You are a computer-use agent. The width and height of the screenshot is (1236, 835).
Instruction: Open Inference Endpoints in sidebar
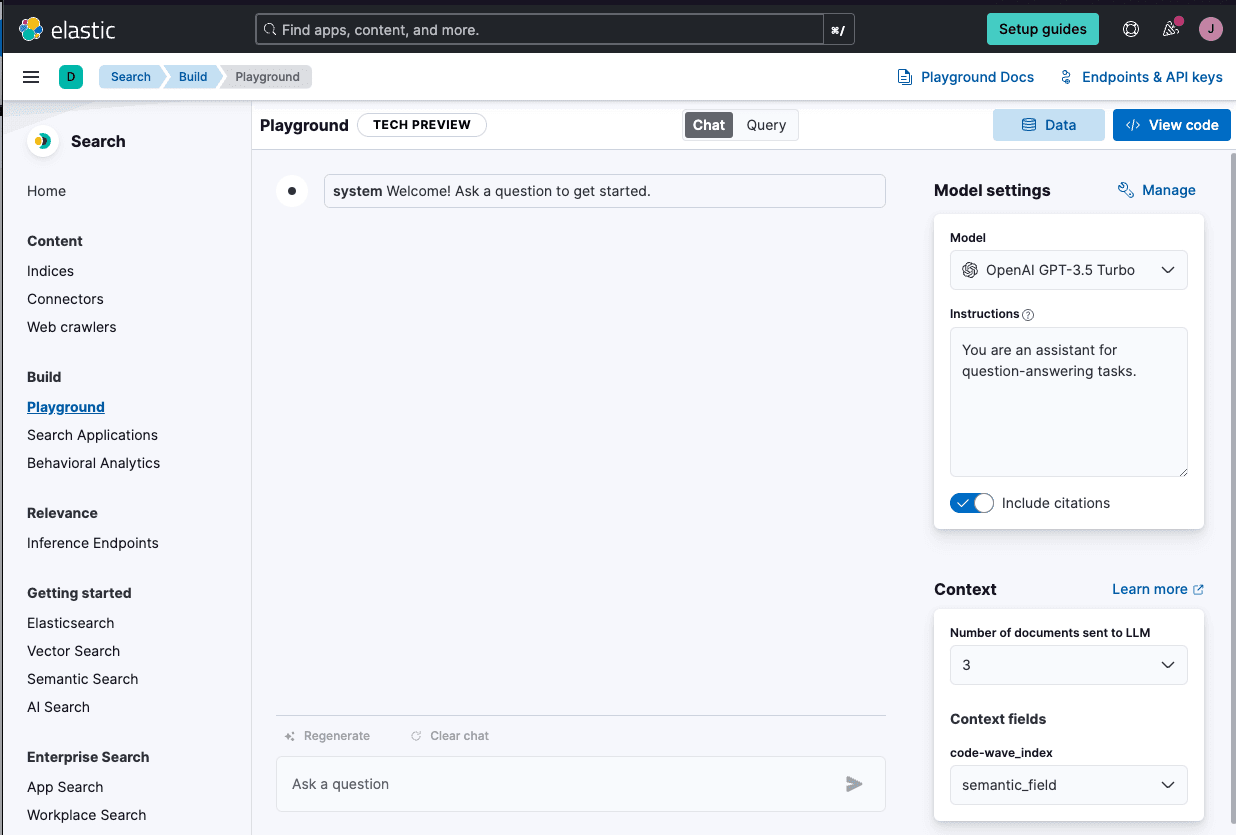point(93,543)
